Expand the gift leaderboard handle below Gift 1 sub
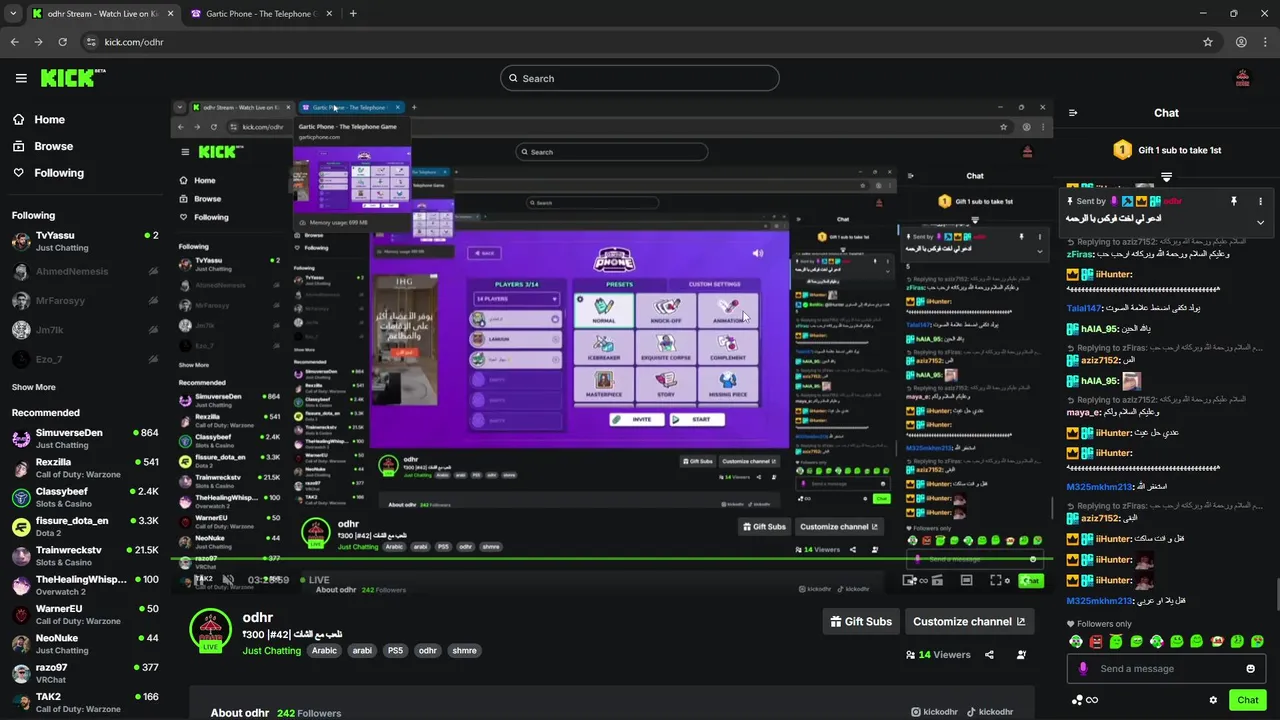1280x720 pixels. [x=1166, y=177]
